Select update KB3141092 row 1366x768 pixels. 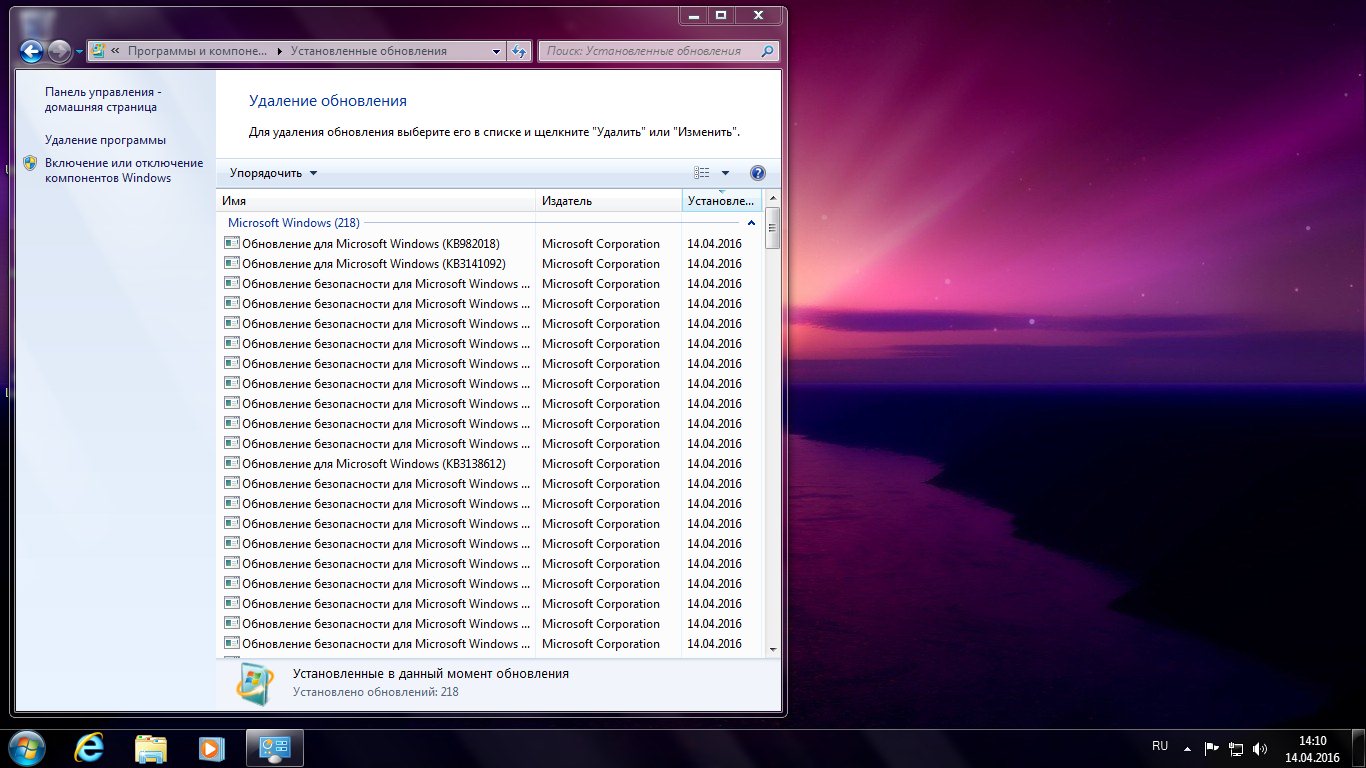pos(490,264)
